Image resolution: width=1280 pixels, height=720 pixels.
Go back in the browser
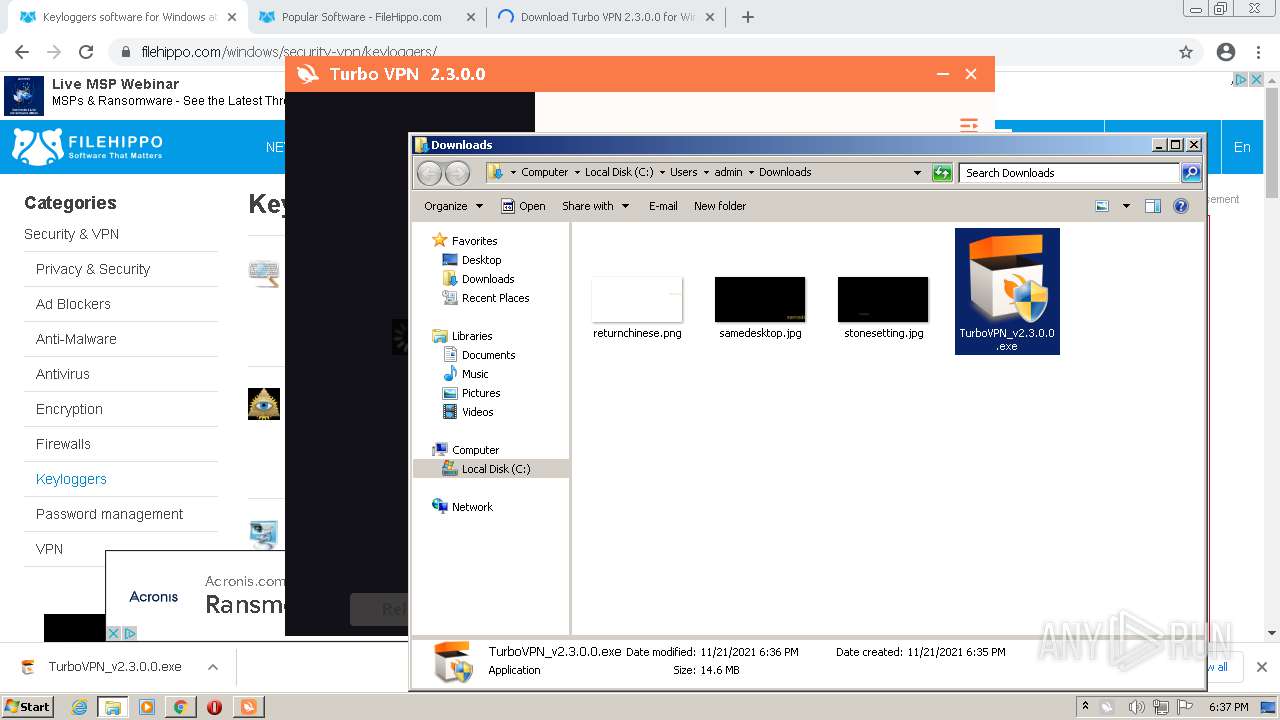(22, 52)
